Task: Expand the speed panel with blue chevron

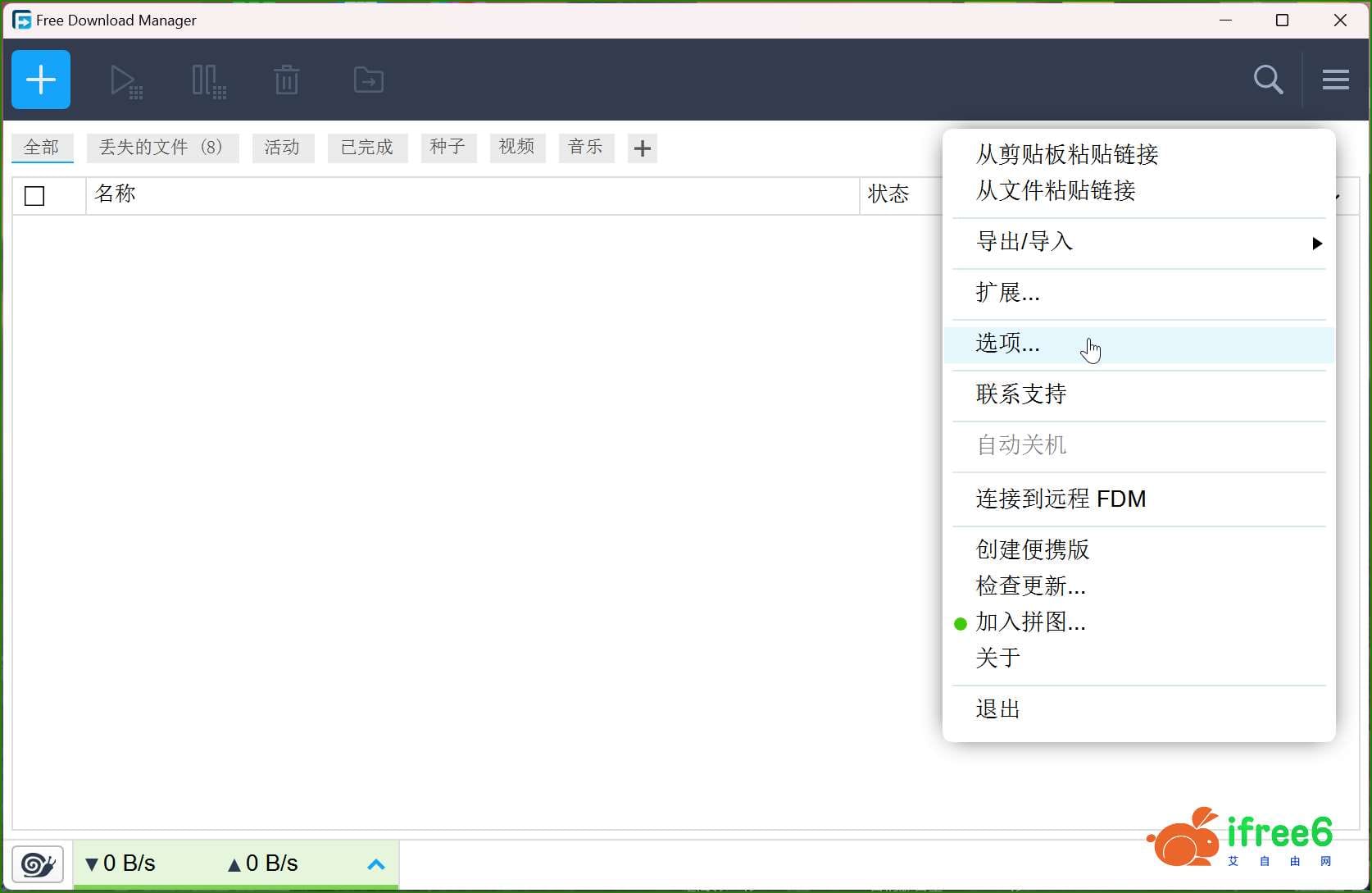Action: [376, 864]
